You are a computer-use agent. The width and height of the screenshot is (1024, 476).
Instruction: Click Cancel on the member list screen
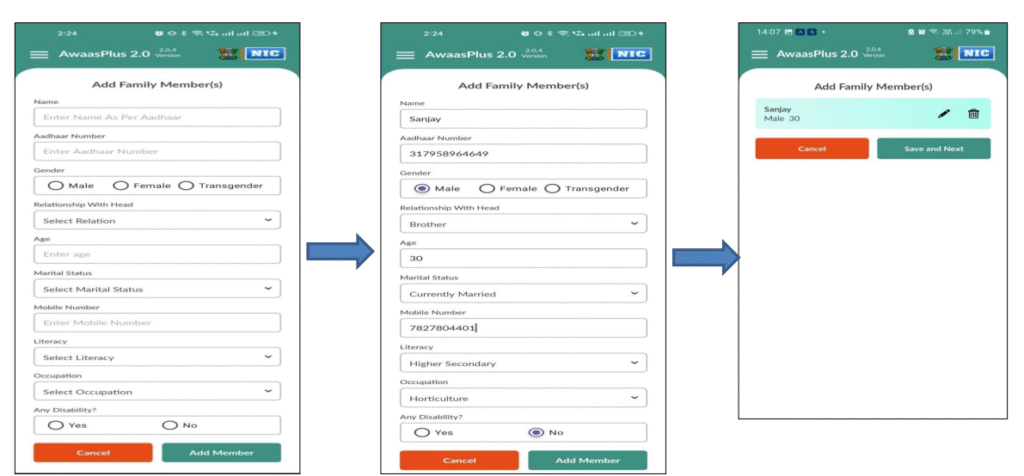tap(812, 148)
